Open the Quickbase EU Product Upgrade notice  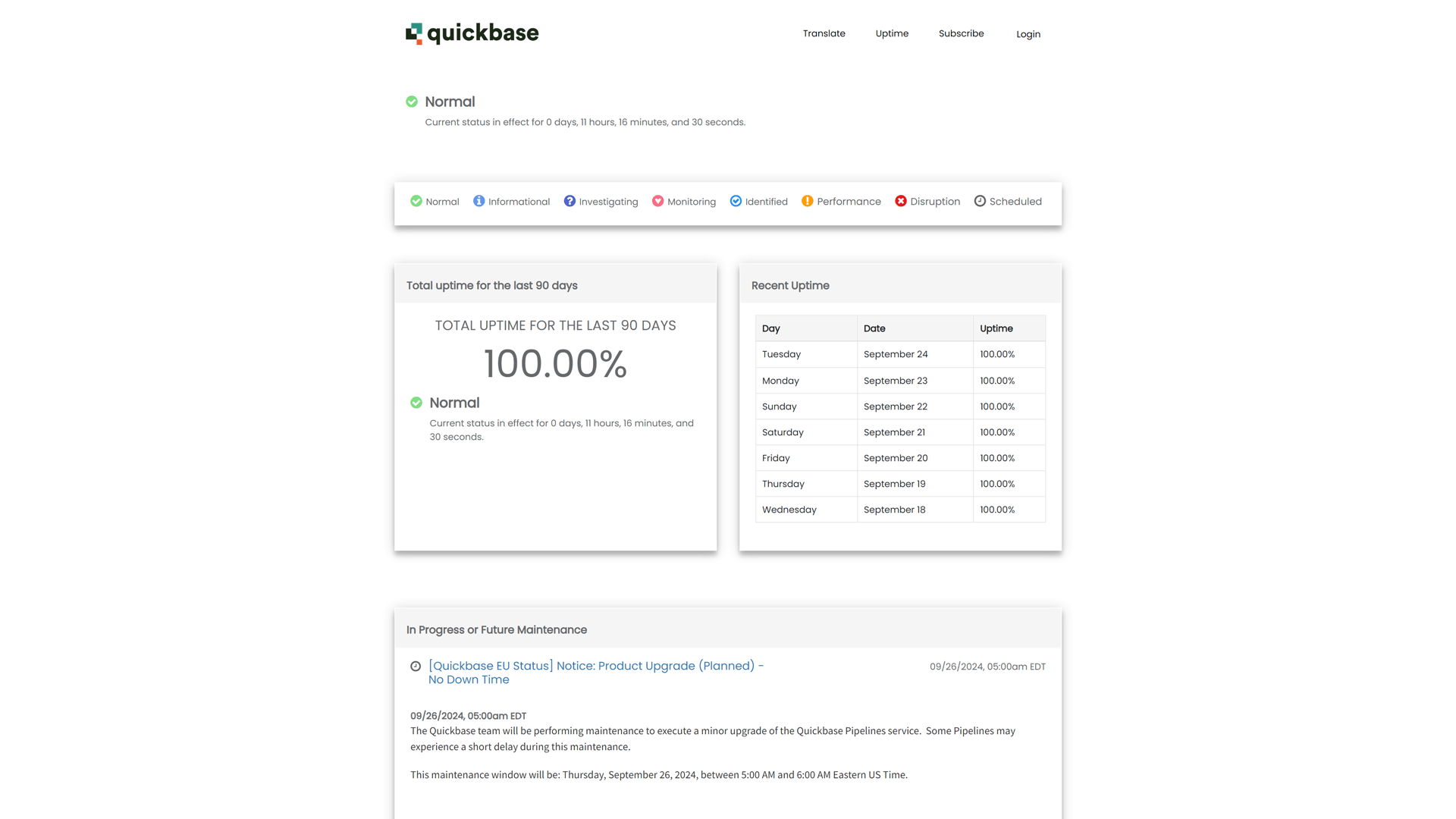click(595, 673)
